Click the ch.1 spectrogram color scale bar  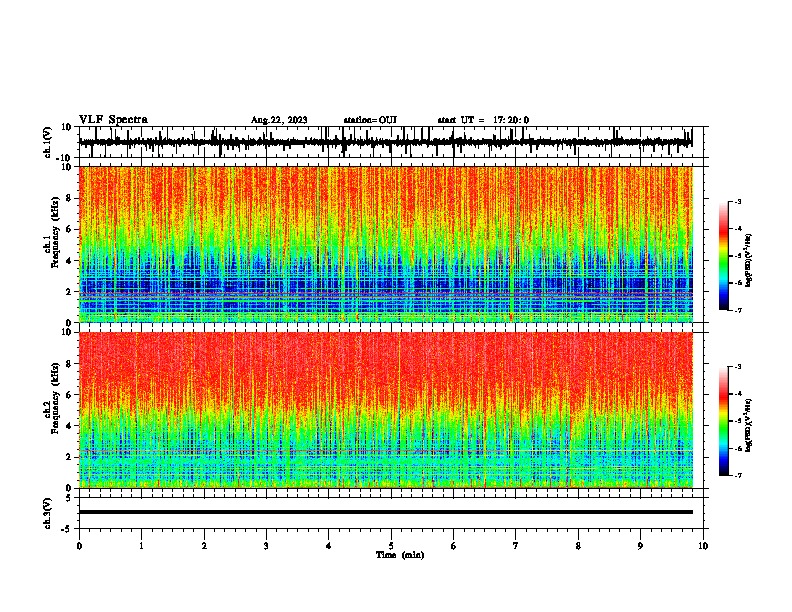(x=724, y=256)
